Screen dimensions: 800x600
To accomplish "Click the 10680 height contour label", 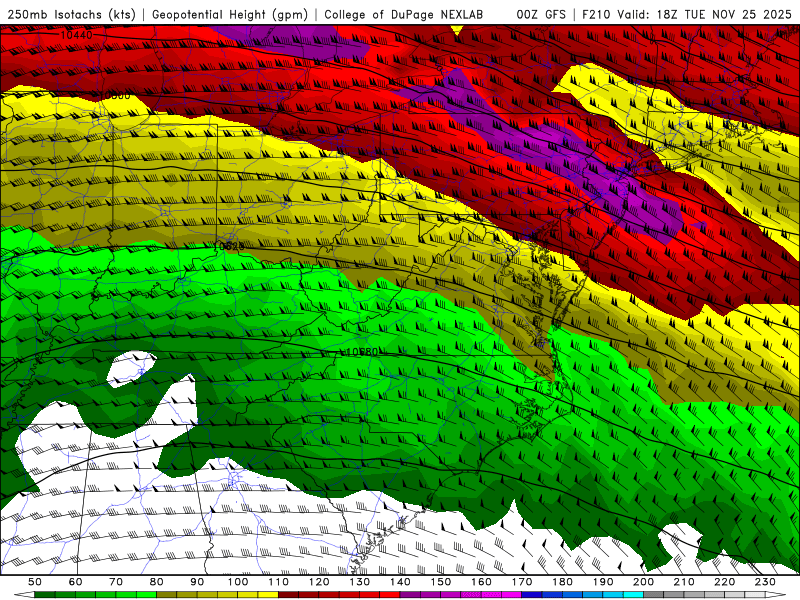I will pos(362,352).
